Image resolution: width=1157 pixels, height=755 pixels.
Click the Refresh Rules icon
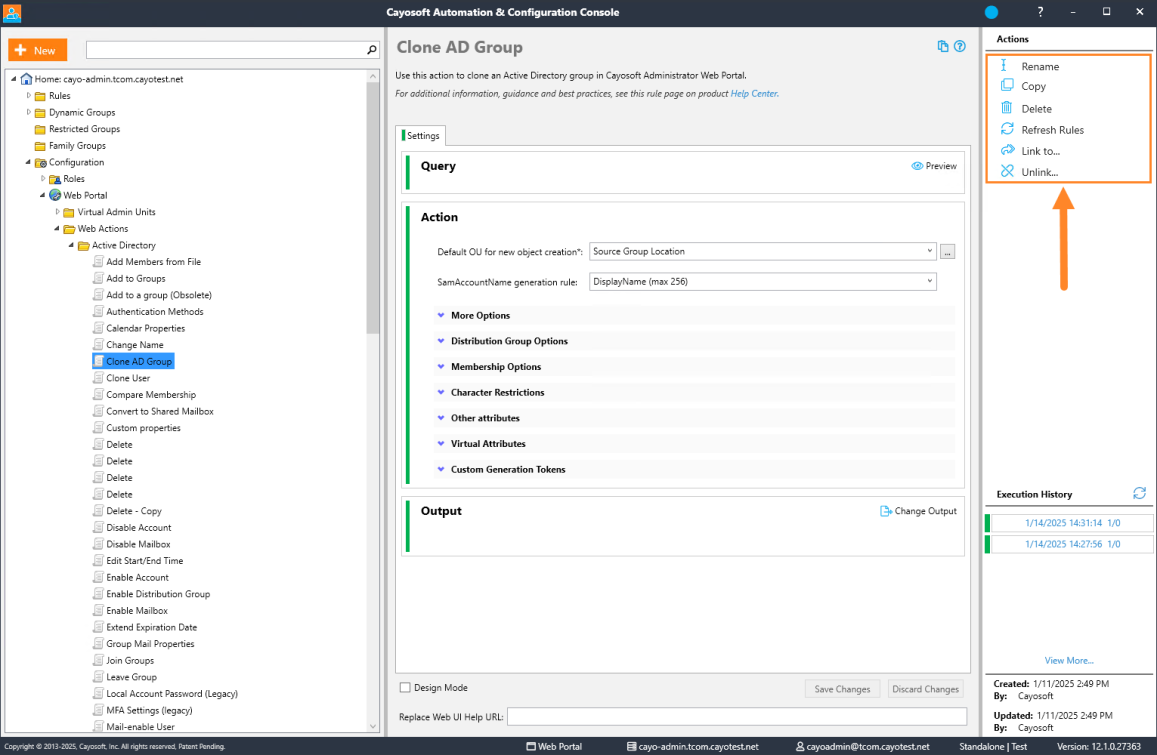pyautogui.click(x=1007, y=129)
